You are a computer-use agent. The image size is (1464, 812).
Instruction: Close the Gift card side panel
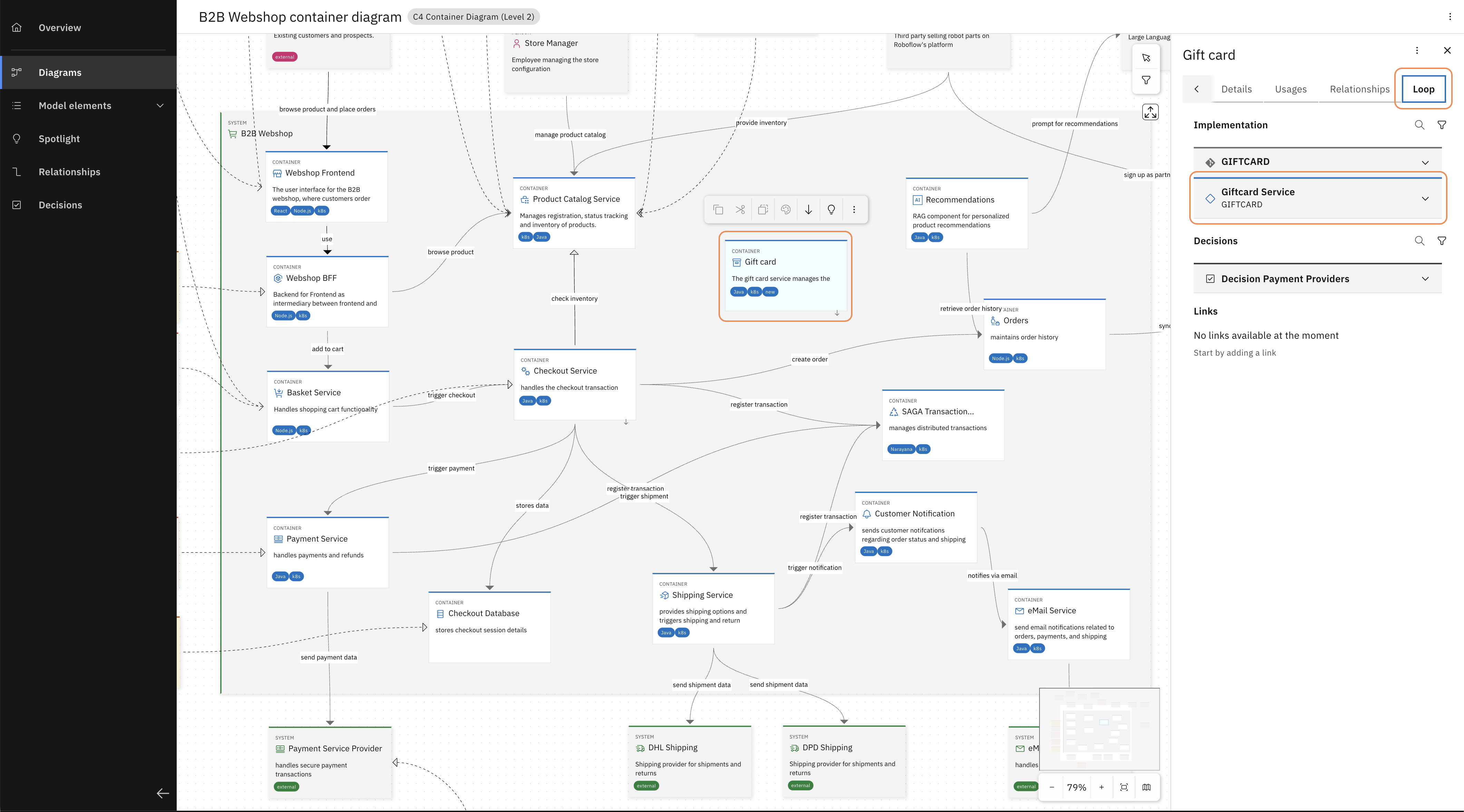tap(1447, 51)
